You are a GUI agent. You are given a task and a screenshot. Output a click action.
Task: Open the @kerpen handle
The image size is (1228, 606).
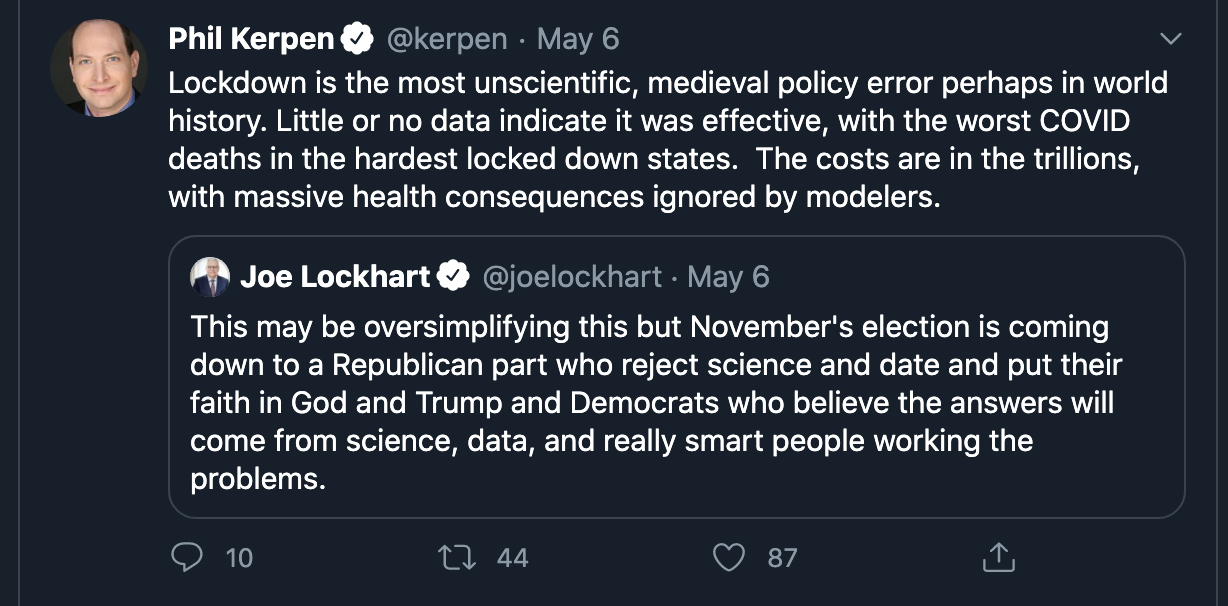coord(446,39)
